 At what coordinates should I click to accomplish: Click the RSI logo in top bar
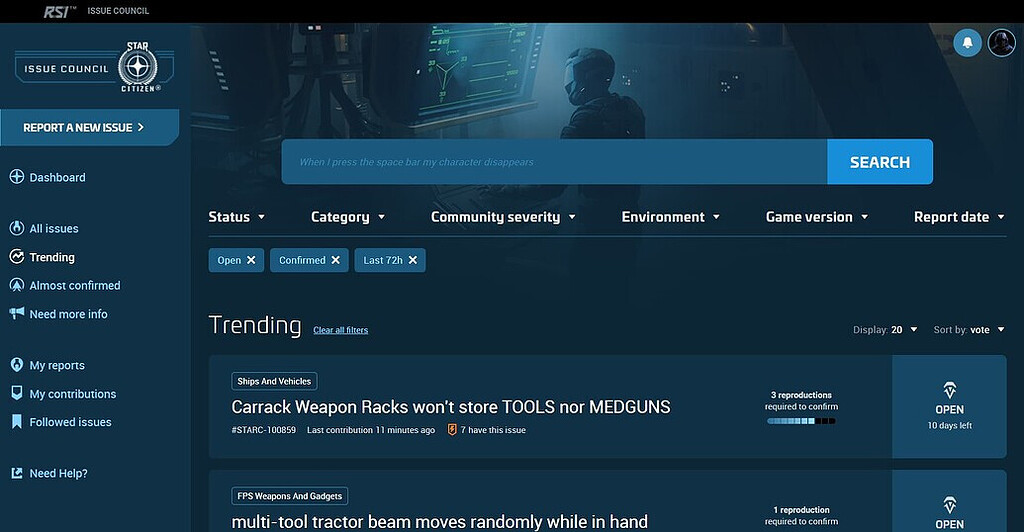click(59, 11)
